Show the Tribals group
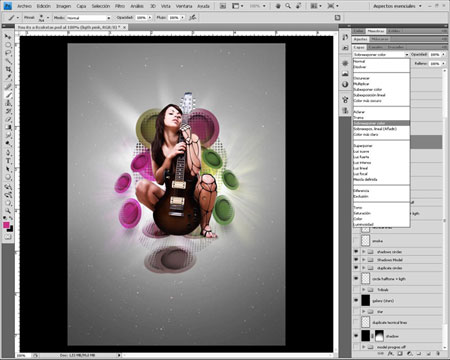The width and height of the screenshot is (450, 360). [x=356, y=290]
